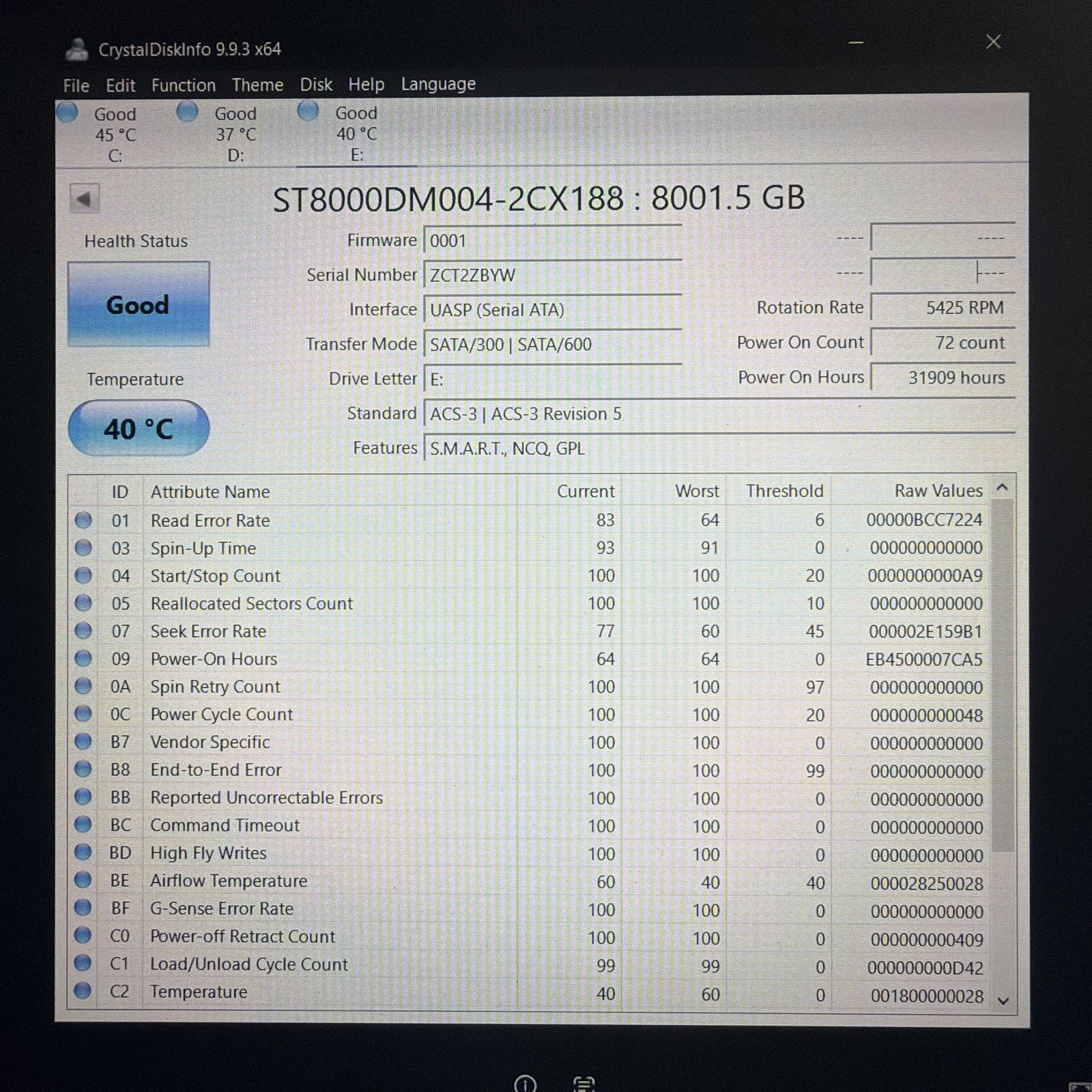Click status orb of drive E: tab
Screen dimensions: 1092x1092
point(308,110)
